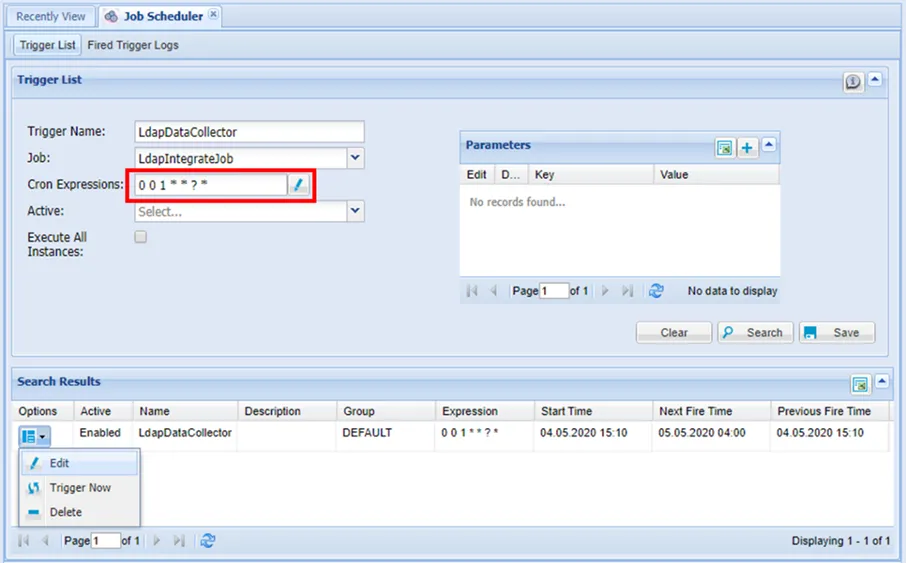Click the Key column header in Parameters
The width and height of the screenshot is (906, 563).
[x=591, y=175]
